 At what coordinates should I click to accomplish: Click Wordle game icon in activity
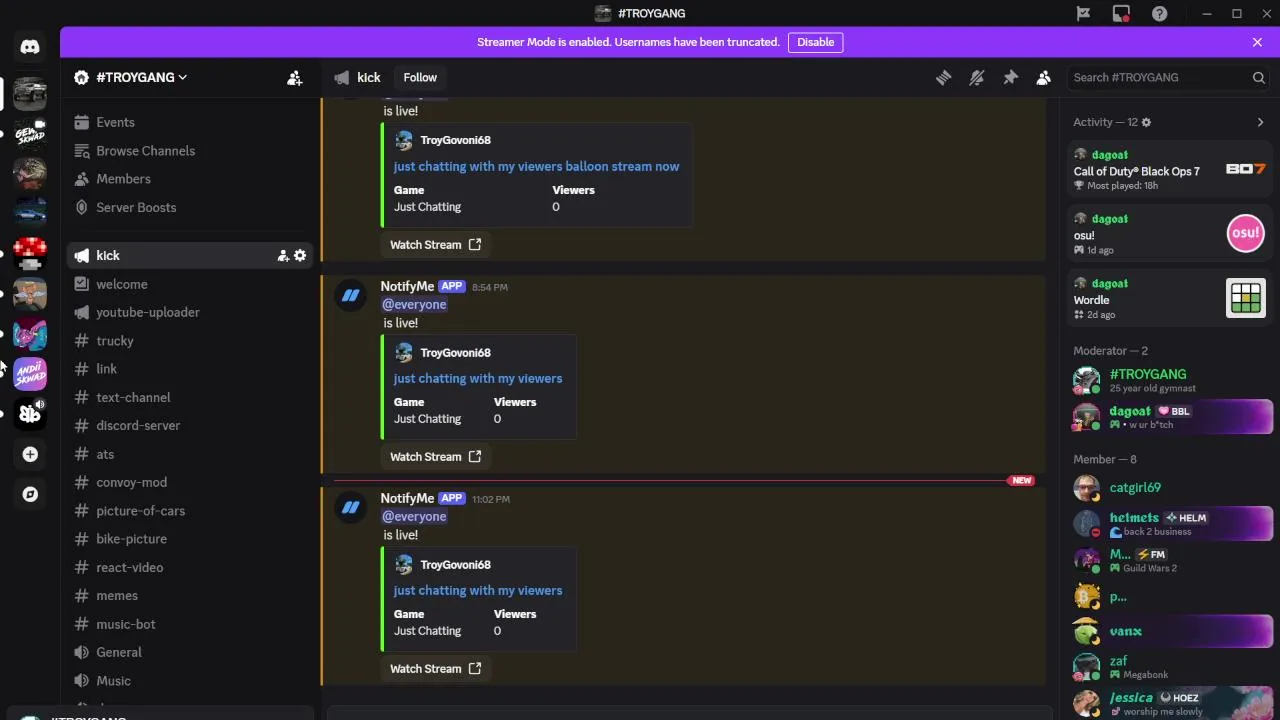1245,297
